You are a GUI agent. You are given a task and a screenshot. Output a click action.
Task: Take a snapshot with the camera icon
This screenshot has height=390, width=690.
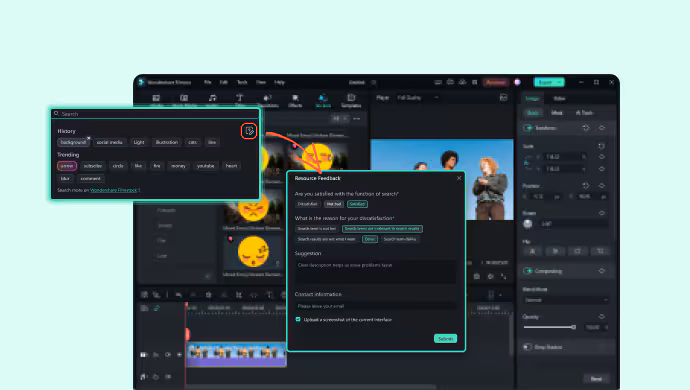tap(477, 276)
